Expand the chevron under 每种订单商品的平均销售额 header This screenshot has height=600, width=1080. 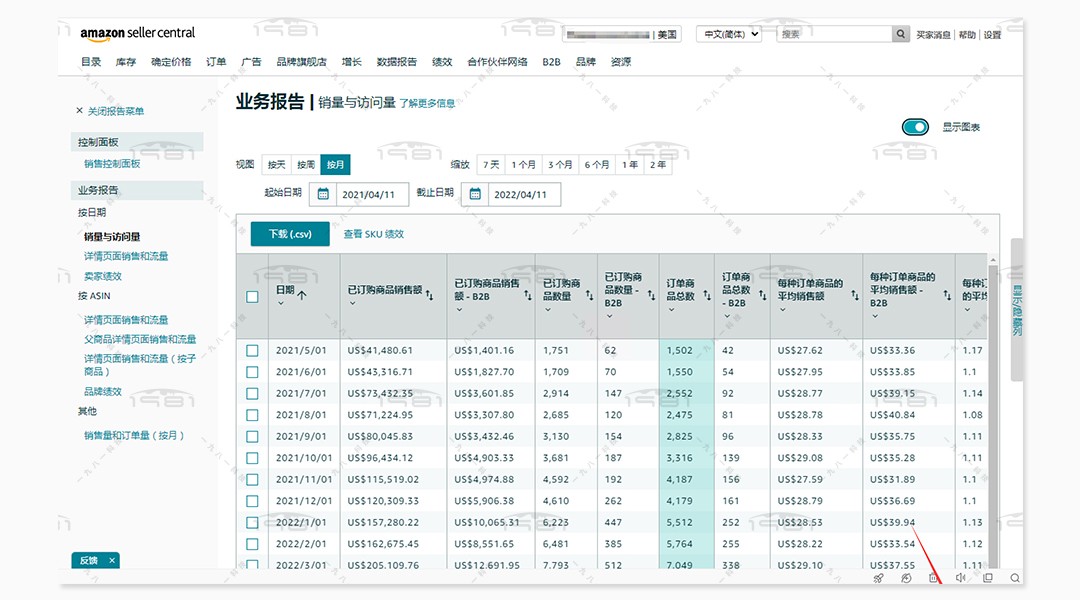782,309
